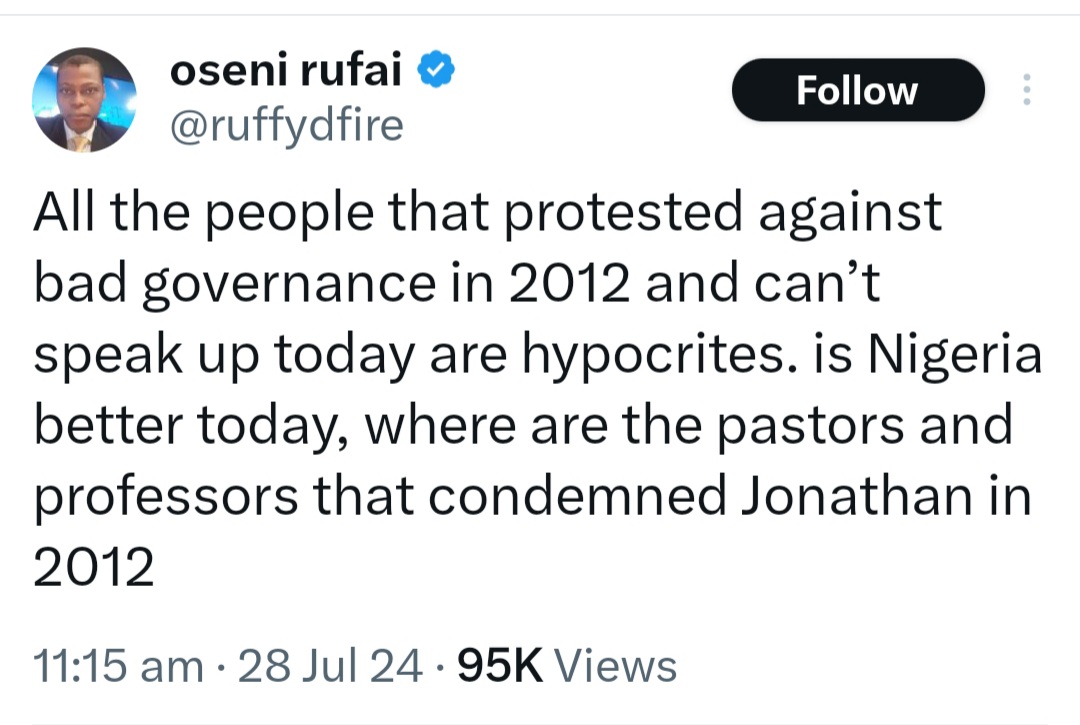Open oseni rufai's profile picture
Viewport: 1080px width, 725px height.
[84, 100]
